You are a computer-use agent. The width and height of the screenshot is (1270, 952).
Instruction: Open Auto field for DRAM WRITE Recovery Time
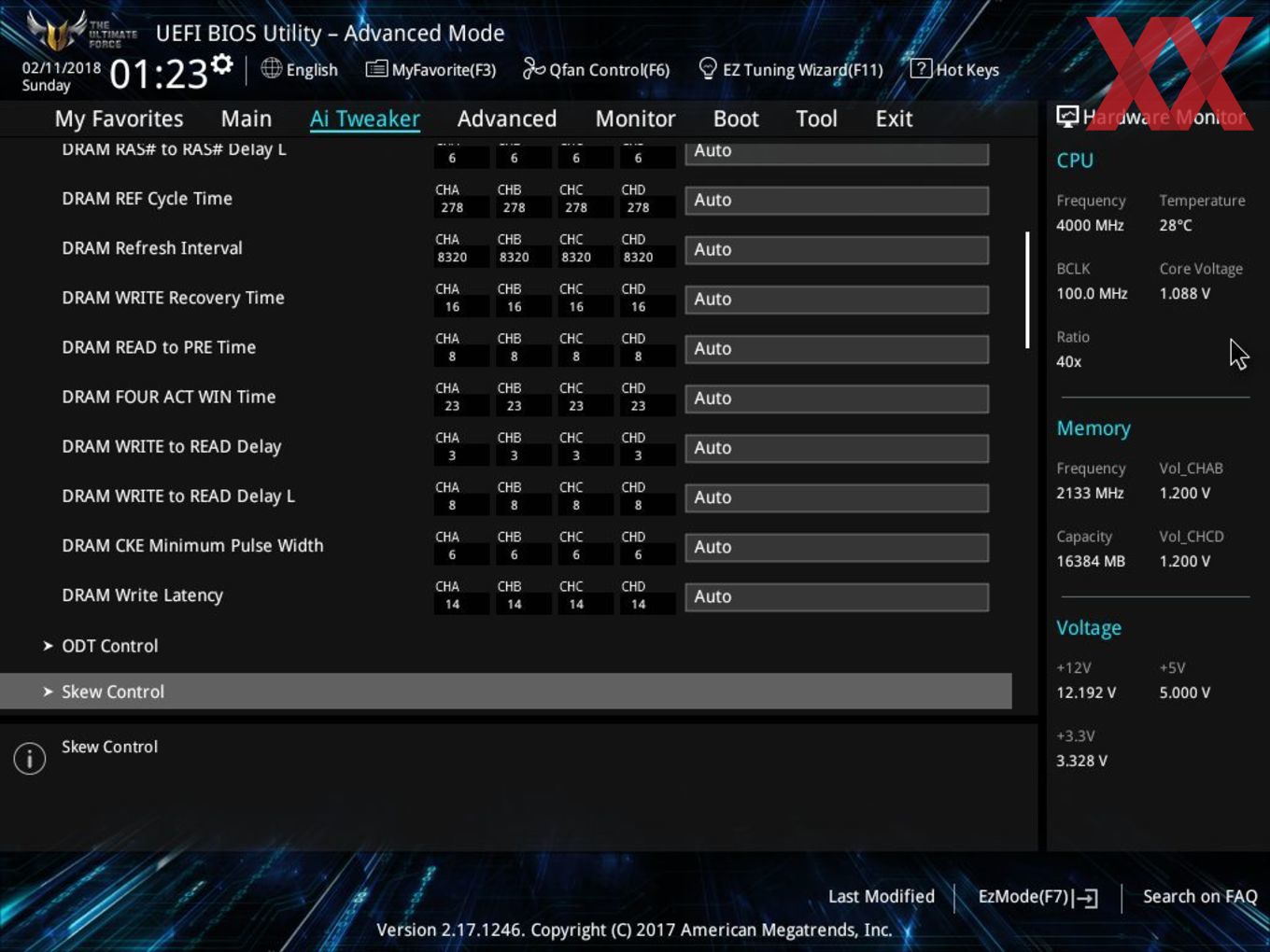837,300
